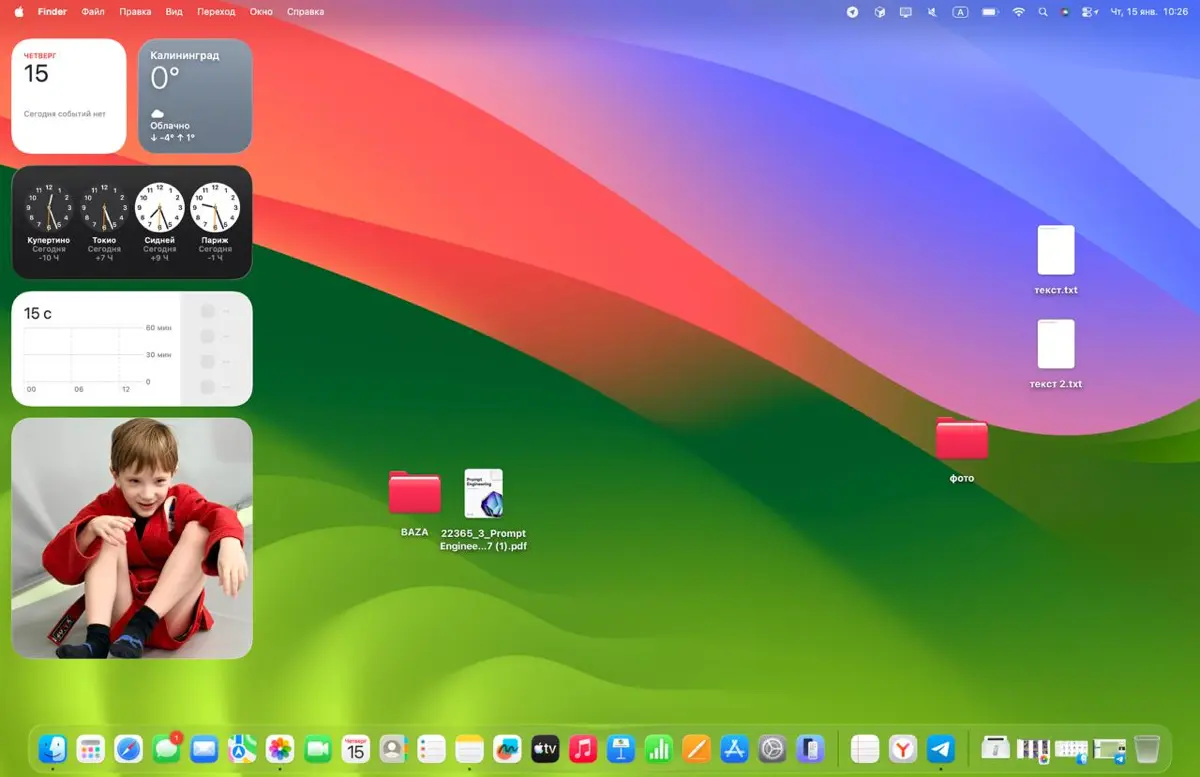Image resolution: width=1200 pixels, height=777 pixels.
Task: Click the muted sound icon in the menu bar
Action: pos(932,12)
